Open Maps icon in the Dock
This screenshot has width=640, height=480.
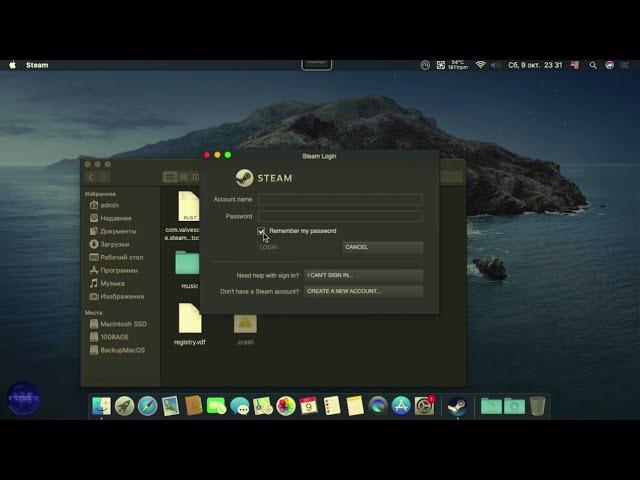[x=262, y=406]
